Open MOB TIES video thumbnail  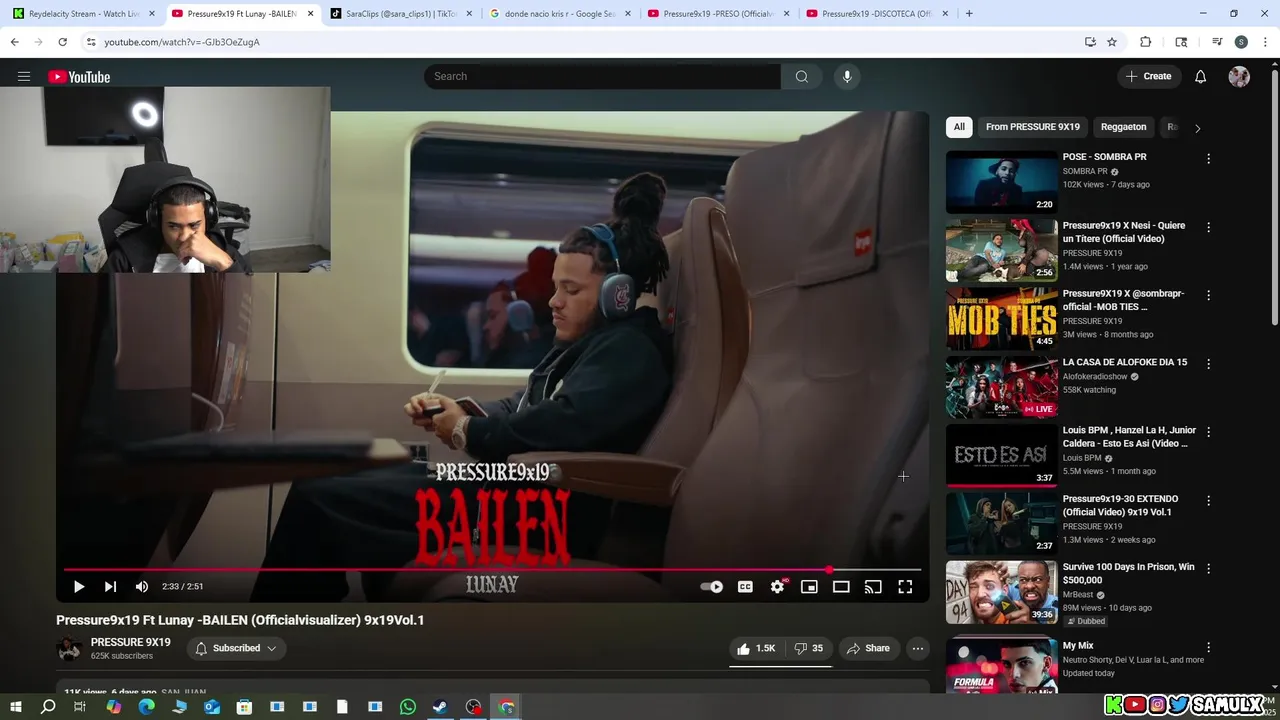[1001, 319]
